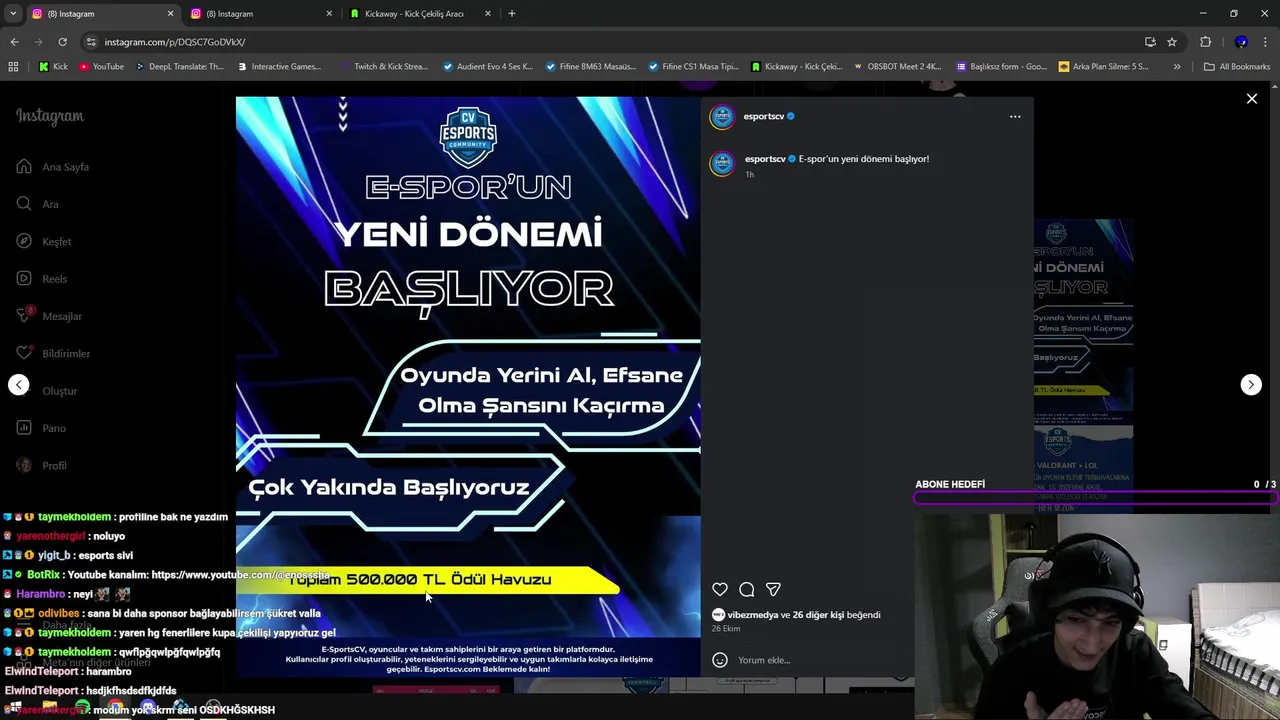Open Chrome's three-dot menu
This screenshot has height=720, width=1280.
coord(1265,42)
